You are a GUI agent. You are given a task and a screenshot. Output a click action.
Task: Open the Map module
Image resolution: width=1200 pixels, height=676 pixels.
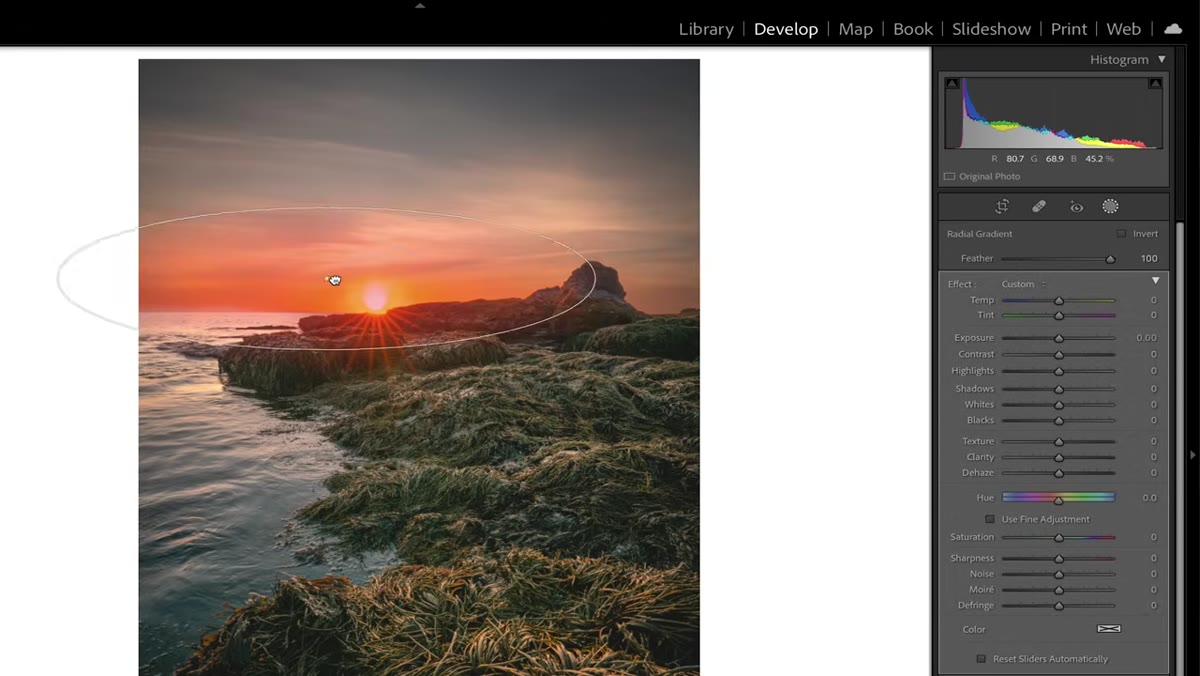pos(855,29)
